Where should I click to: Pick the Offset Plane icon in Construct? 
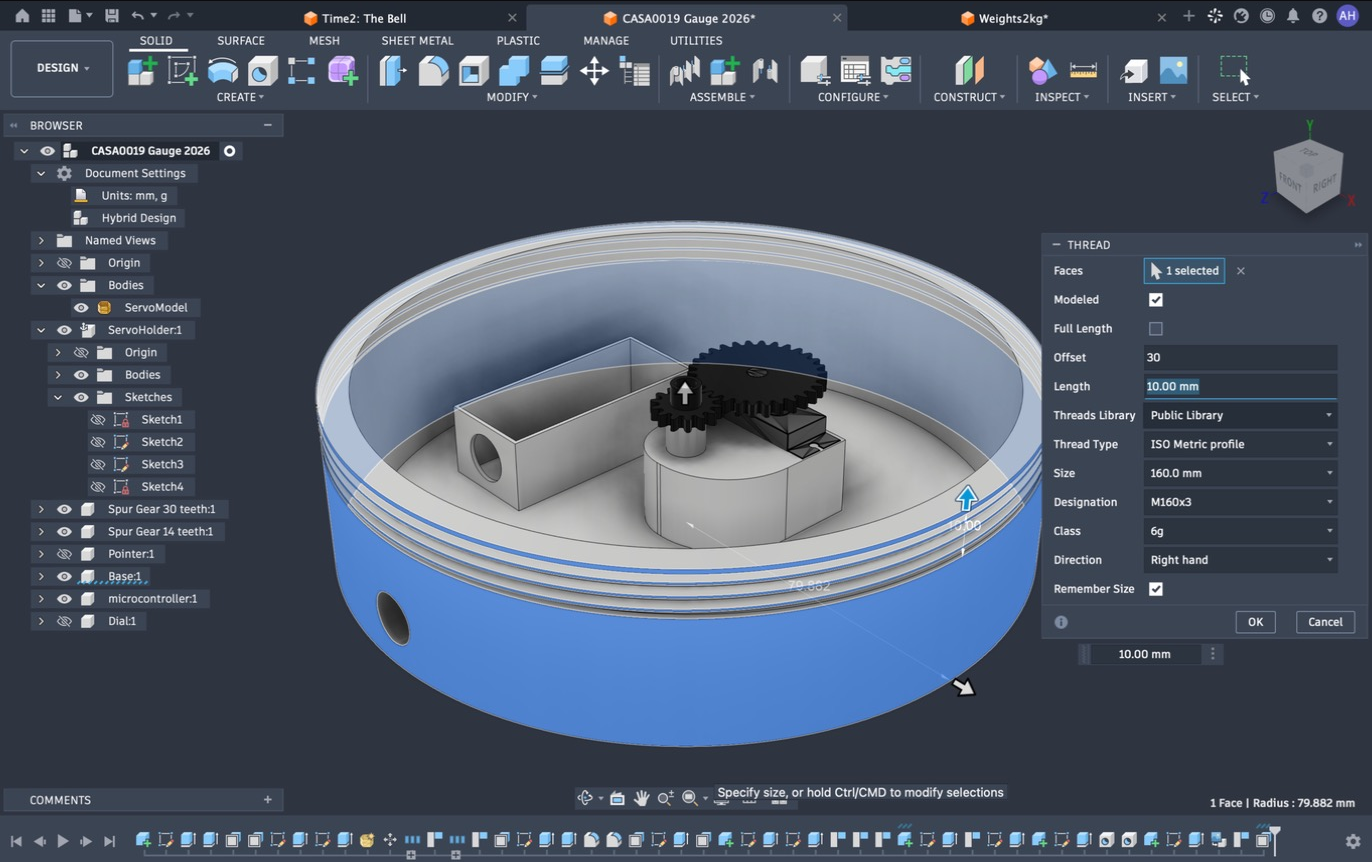click(969, 71)
